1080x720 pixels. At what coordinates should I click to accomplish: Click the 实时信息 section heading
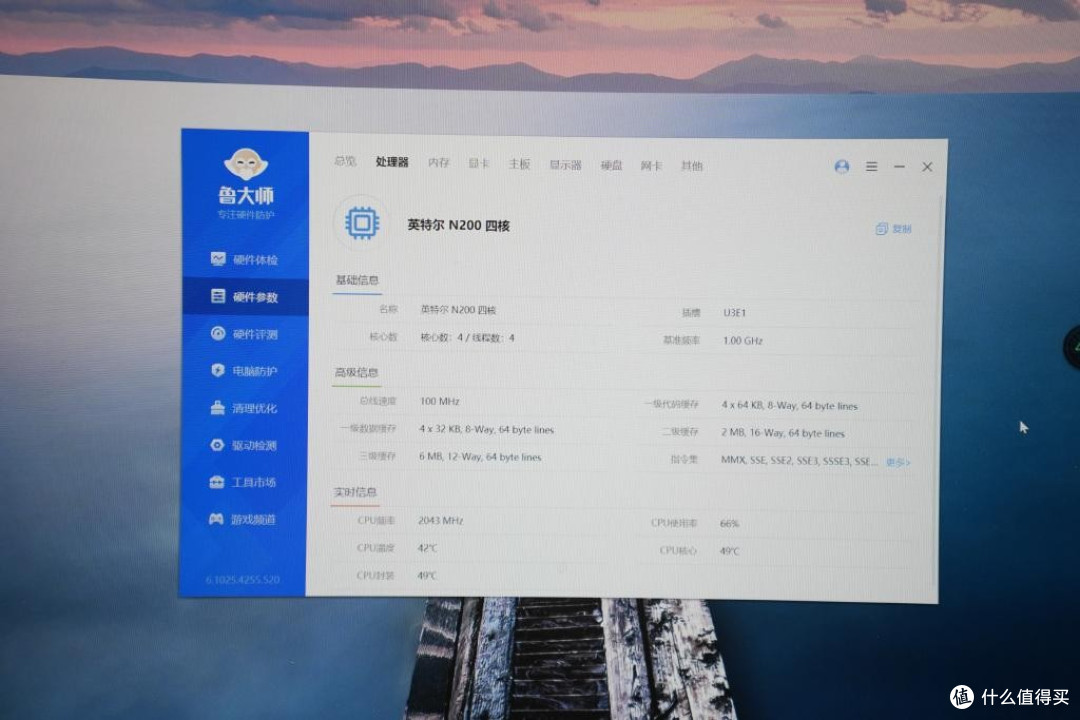(355, 492)
